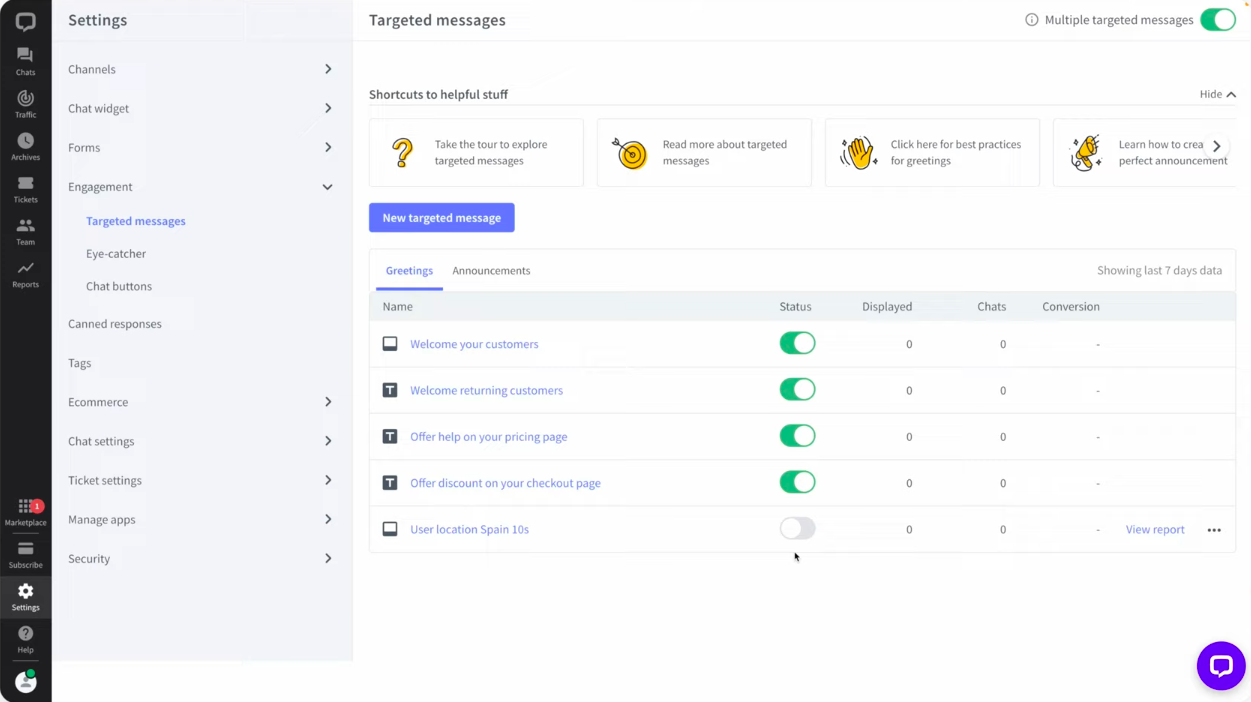1251x702 pixels.
Task: Launch the chat widget bubble
Action: (x=1221, y=665)
